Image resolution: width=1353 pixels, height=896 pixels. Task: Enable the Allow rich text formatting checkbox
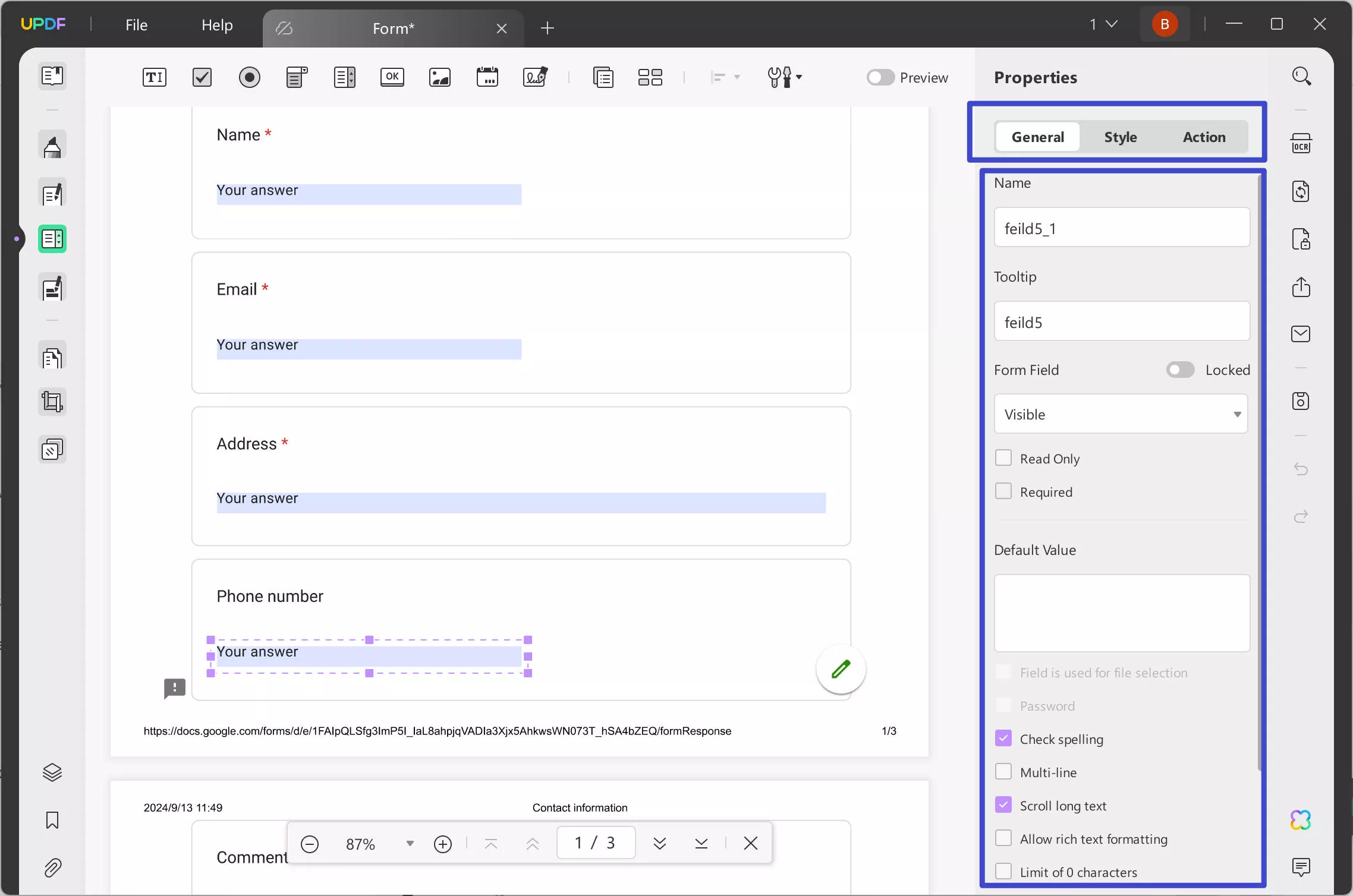coord(1004,838)
